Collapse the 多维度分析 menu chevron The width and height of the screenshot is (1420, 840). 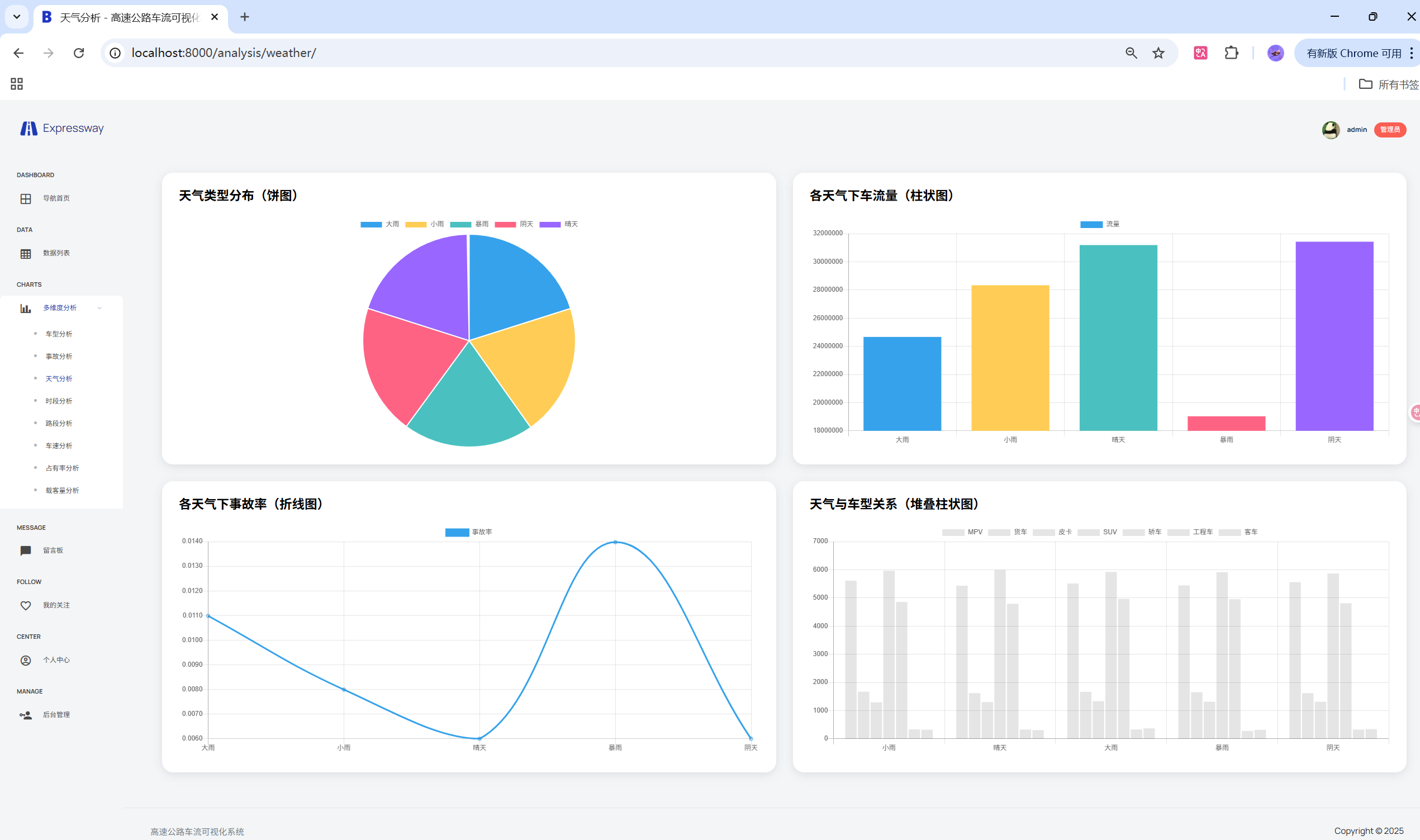(99, 309)
